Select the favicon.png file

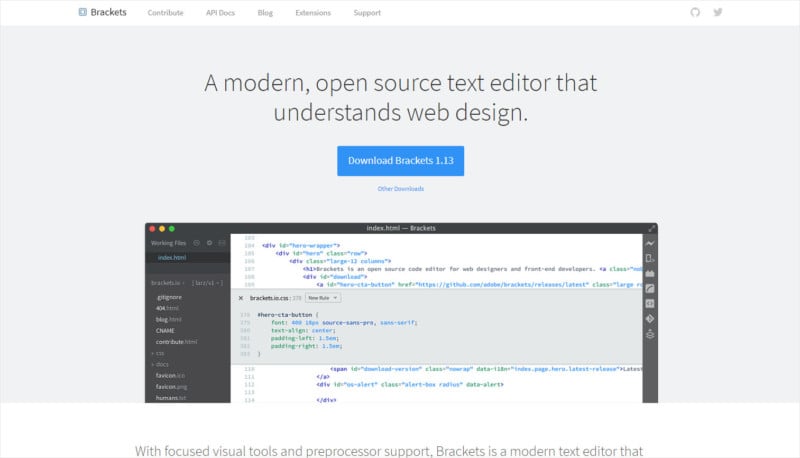click(171, 387)
